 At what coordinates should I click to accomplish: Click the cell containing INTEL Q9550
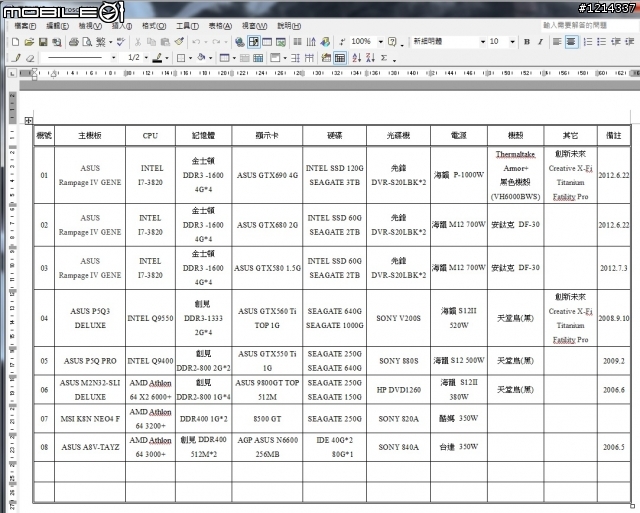[150, 318]
